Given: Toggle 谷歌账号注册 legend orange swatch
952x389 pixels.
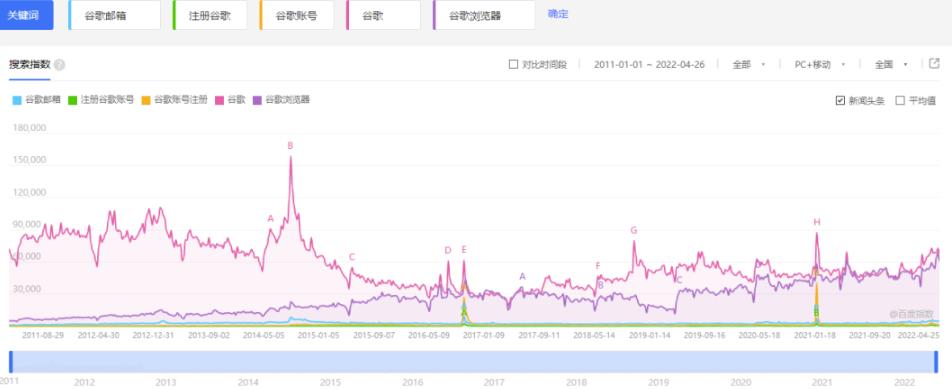Looking at the screenshot, I should pos(146,100).
